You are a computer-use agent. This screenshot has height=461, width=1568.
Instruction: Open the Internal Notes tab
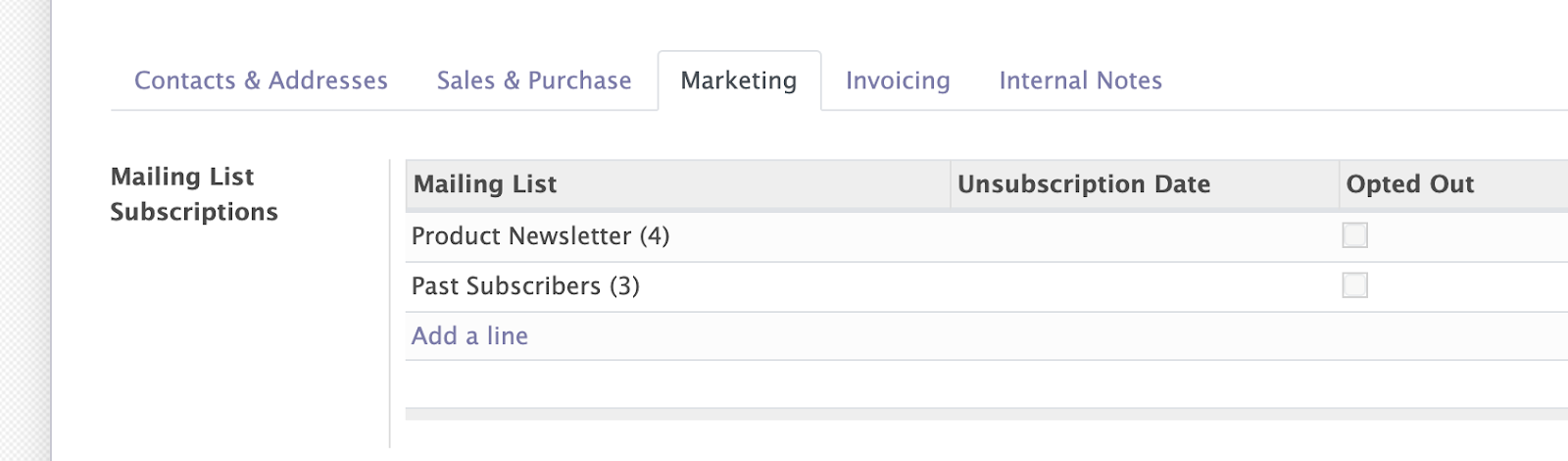point(1080,80)
